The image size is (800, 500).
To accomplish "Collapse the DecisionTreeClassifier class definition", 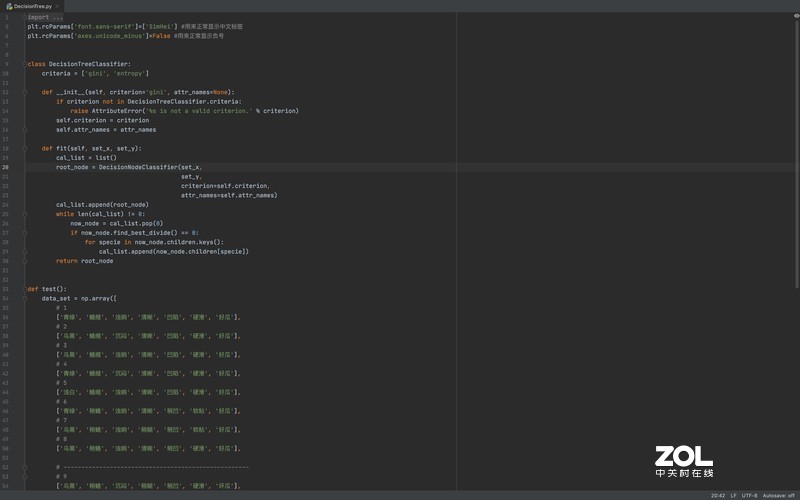I will point(24,64).
